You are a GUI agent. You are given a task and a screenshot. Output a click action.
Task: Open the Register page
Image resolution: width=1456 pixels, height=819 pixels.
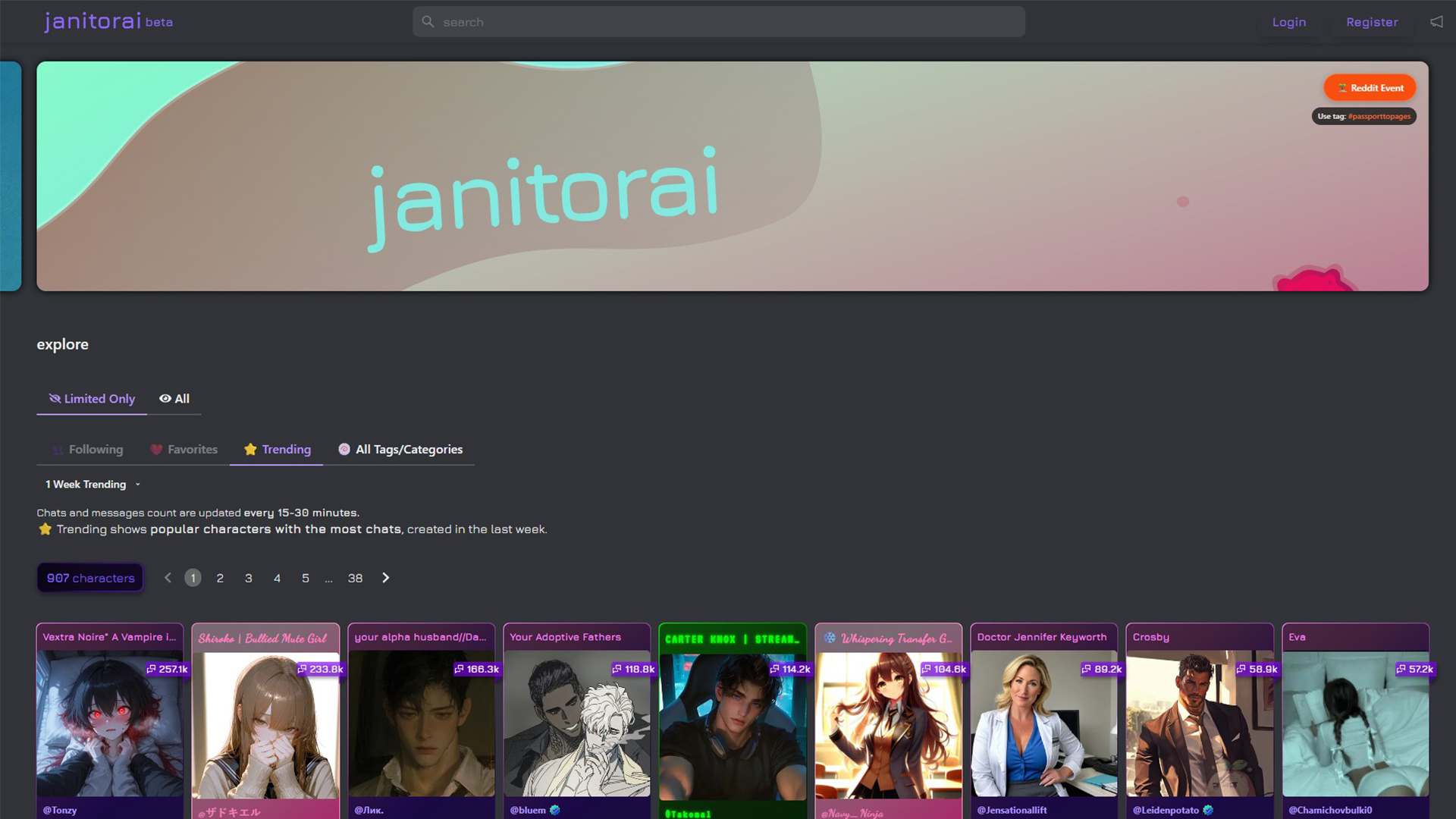tap(1372, 22)
